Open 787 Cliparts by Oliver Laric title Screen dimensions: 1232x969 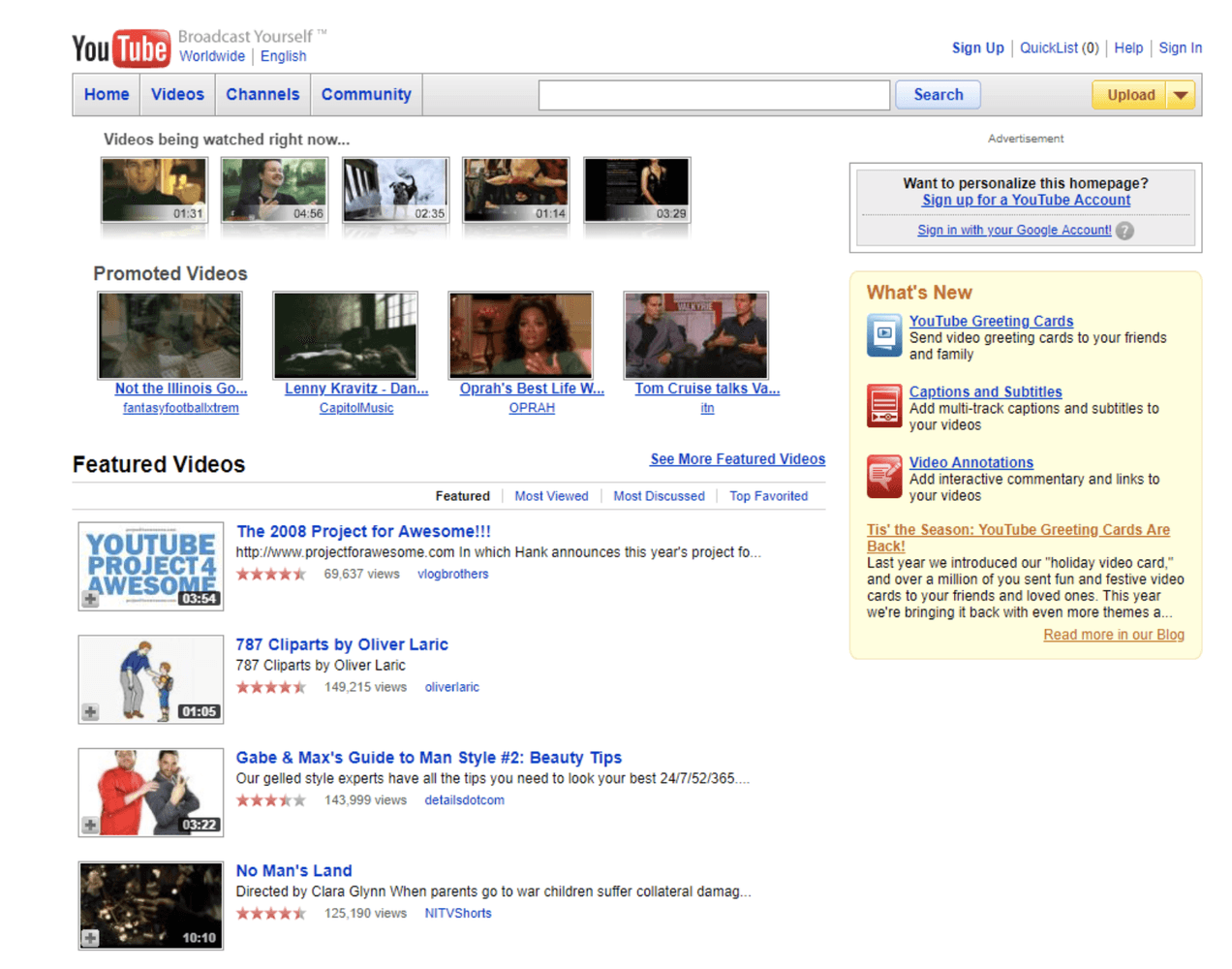point(342,644)
